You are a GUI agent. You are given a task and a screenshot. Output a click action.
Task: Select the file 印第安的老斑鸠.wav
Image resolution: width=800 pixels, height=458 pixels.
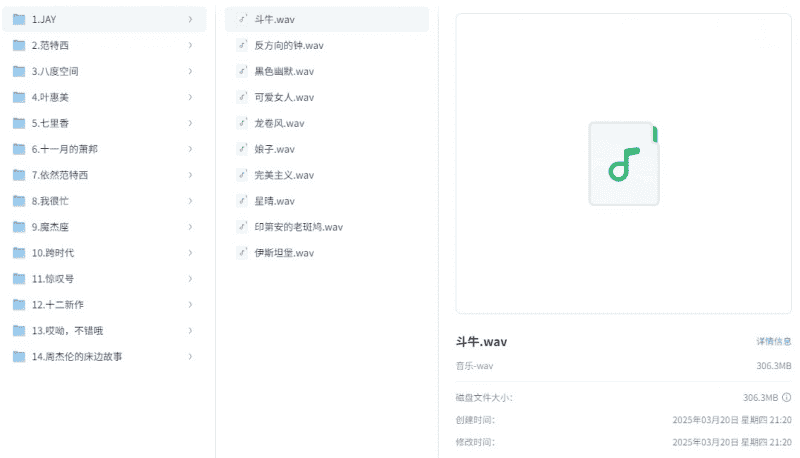point(298,227)
